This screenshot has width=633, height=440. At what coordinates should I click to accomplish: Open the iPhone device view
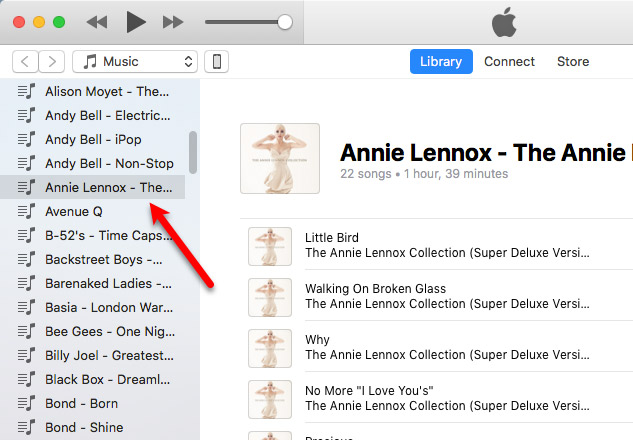216,62
